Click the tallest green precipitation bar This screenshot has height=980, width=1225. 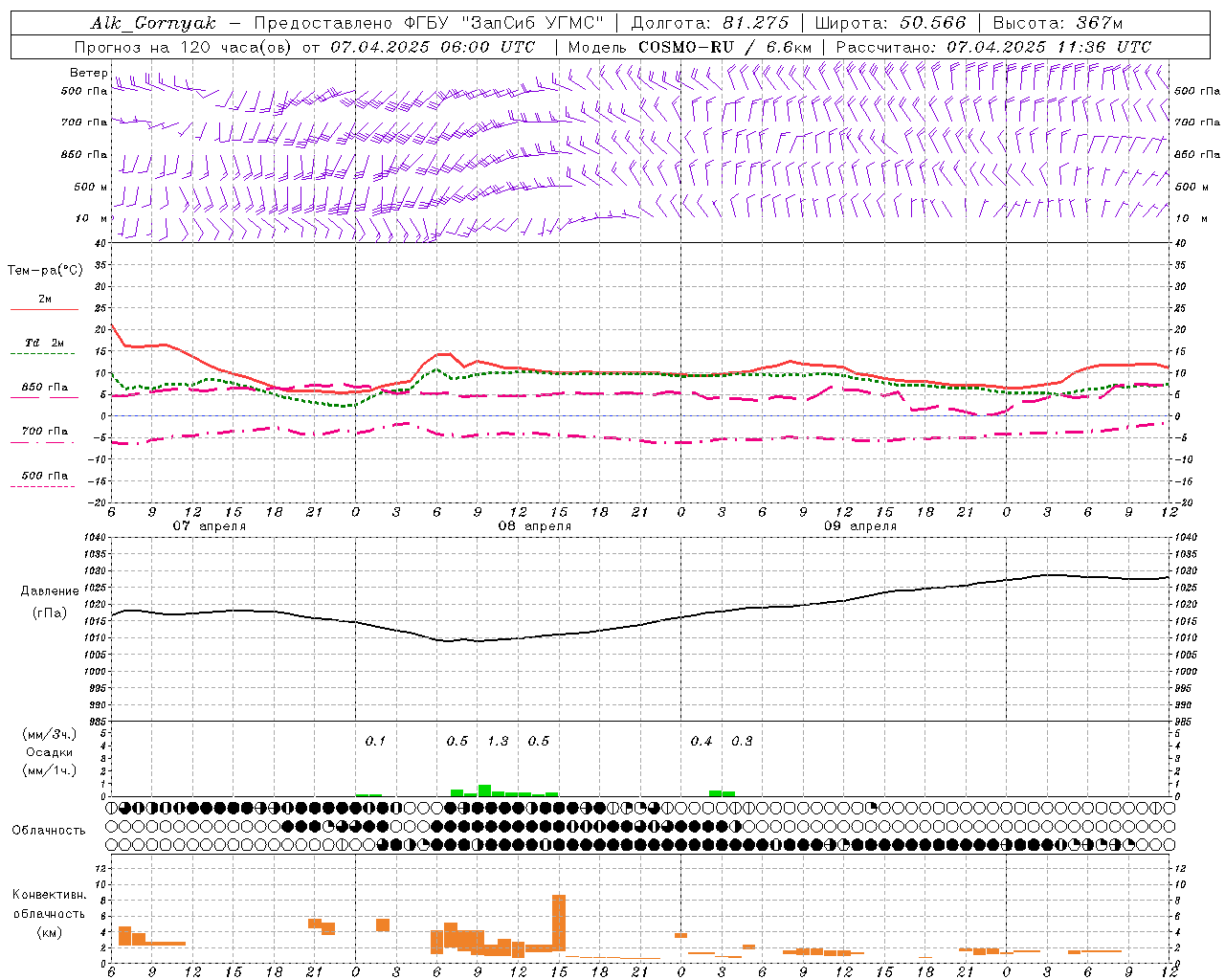(x=484, y=791)
